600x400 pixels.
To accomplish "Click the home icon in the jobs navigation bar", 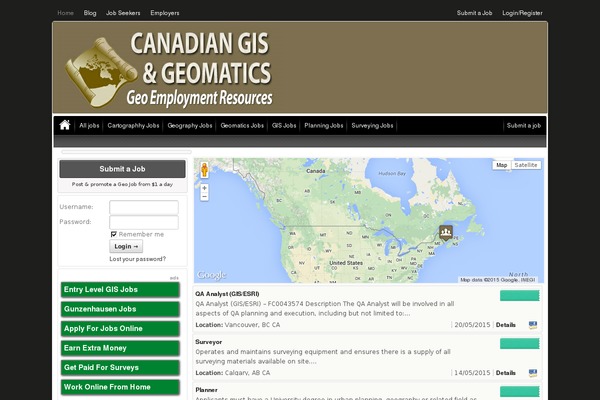I will [x=65, y=125].
